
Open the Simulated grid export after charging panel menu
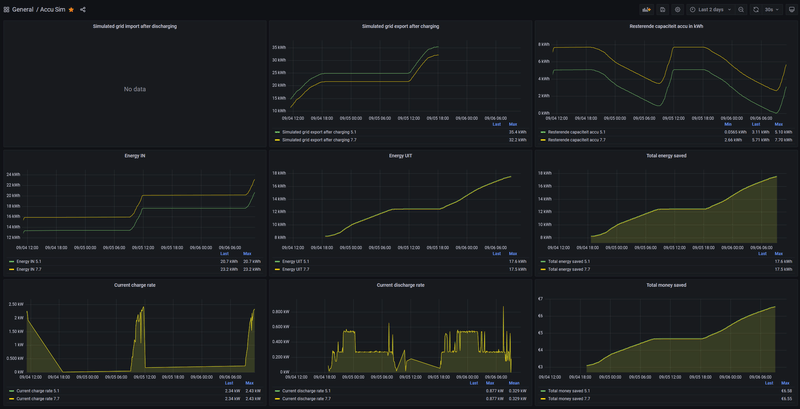pos(401,26)
